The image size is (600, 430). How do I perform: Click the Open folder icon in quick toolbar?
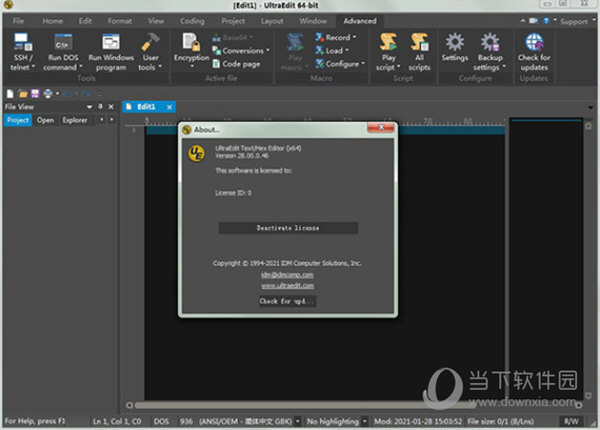point(23,94)
